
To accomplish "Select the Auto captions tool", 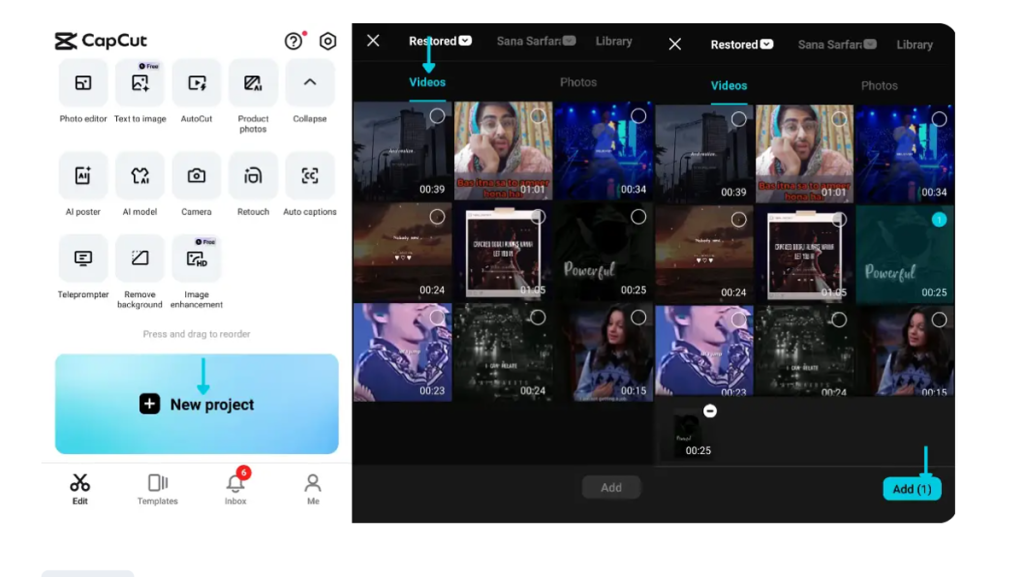I will (310, 177).
